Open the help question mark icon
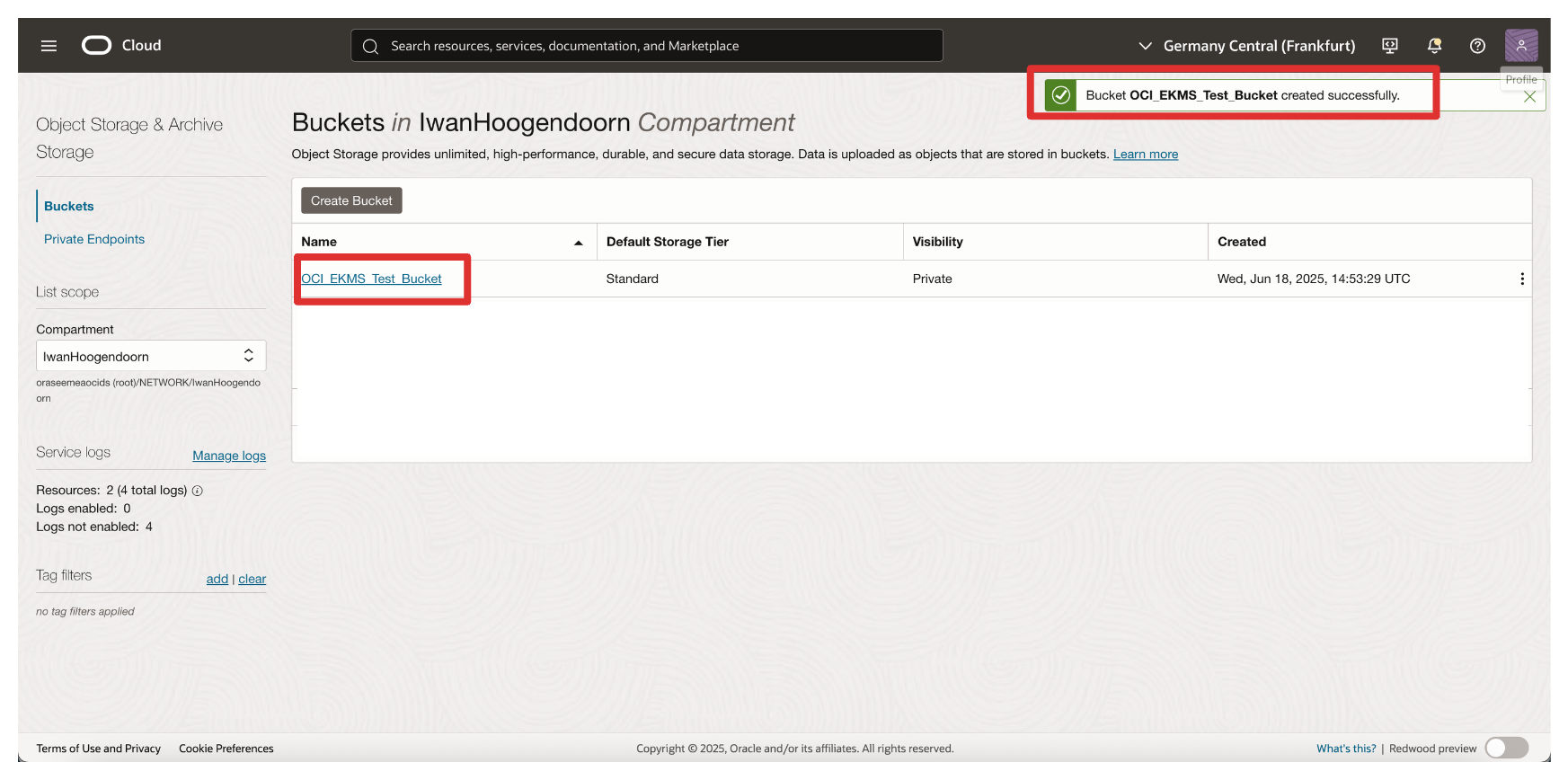The height and width of the screenshot is (780, 1568). pos(1477,46)
